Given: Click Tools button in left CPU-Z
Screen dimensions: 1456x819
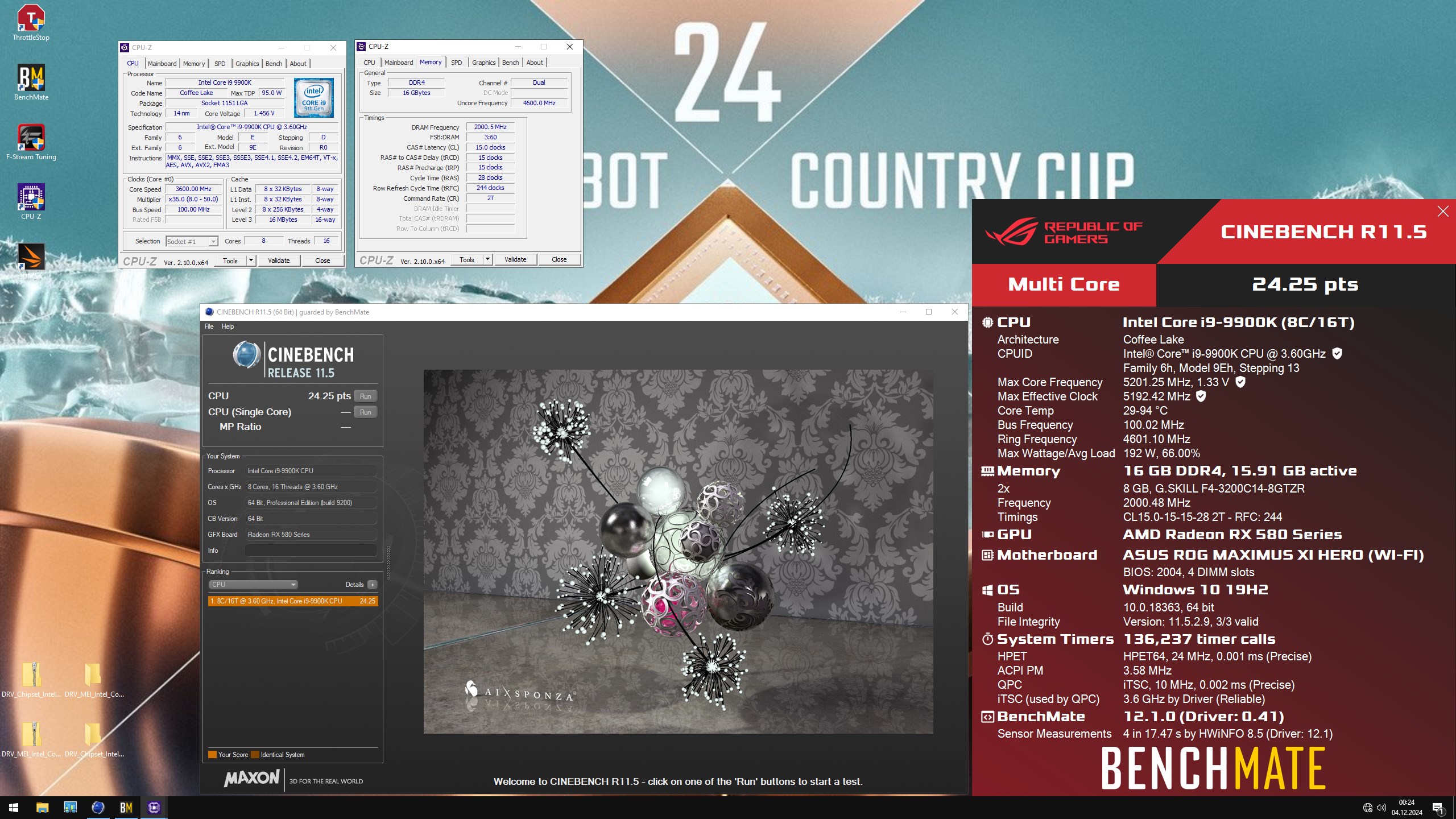Looking at the screenshot, I should 230,260.
